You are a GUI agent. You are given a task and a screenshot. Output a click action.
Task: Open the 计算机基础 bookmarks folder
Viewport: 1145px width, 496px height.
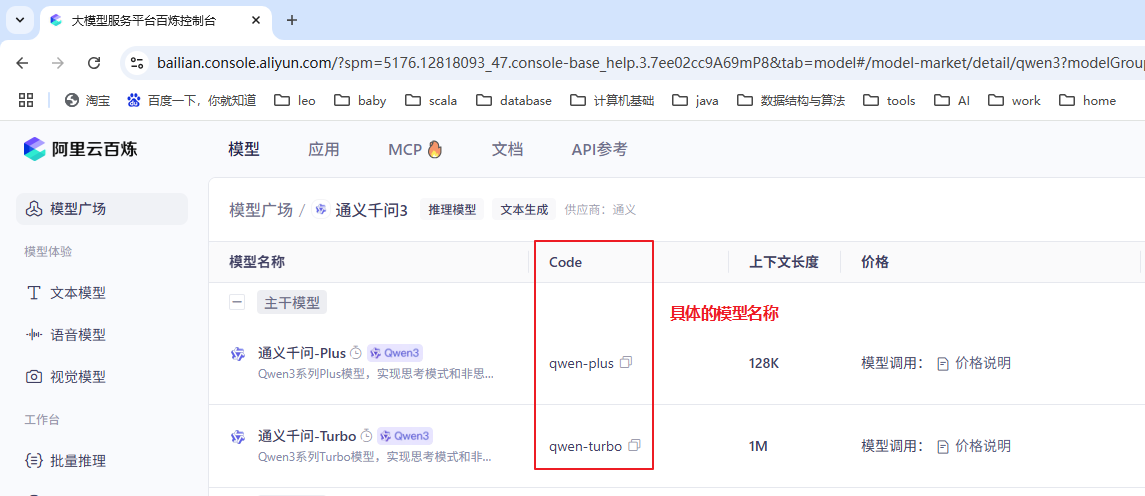click(x=612, y=101)
